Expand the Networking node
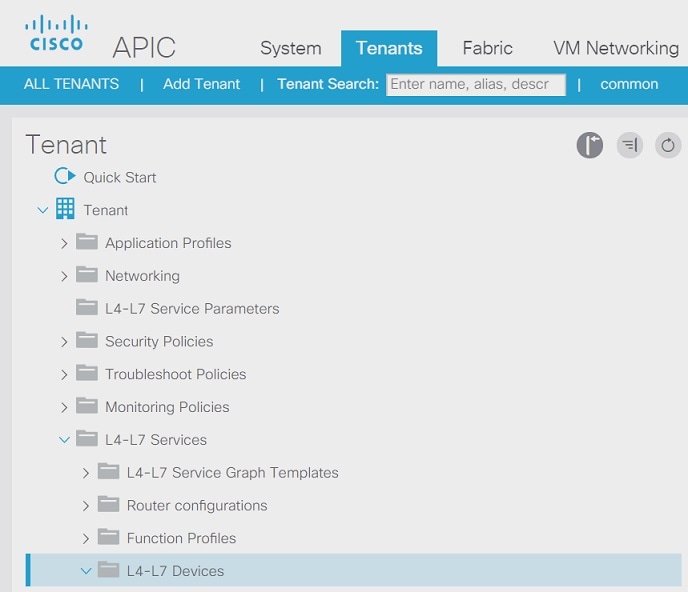The height and width of the screenshot is (592, 688). pyautogui.click(x=64, y=276)
